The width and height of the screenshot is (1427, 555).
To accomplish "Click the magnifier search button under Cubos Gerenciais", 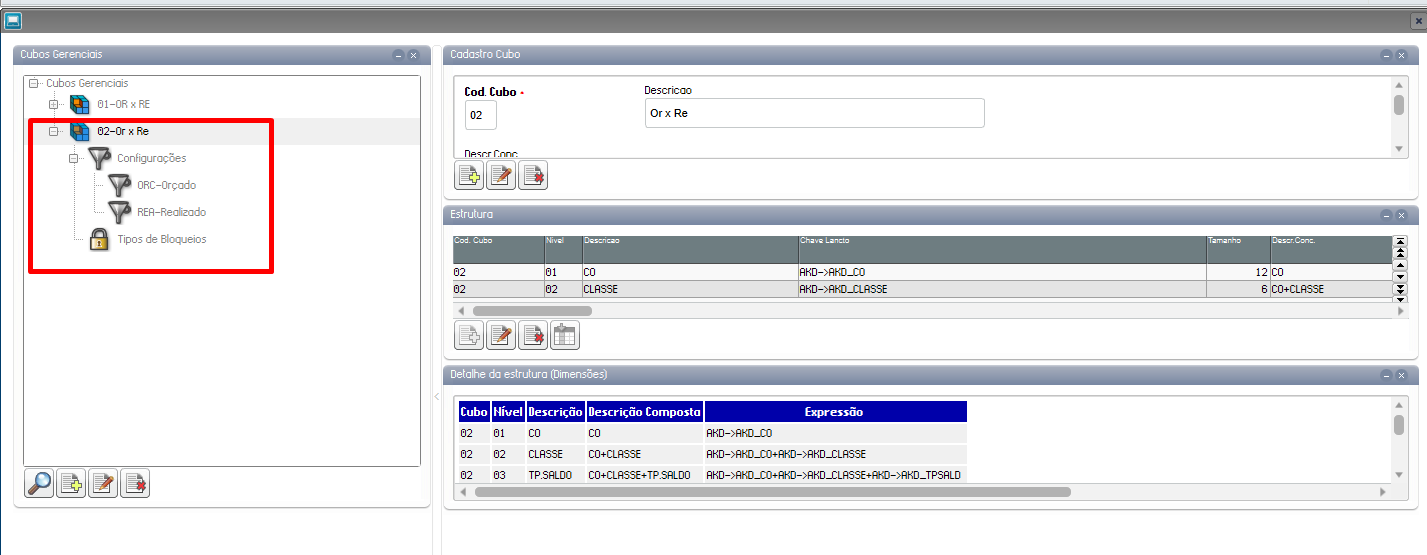I will point(39,484).
